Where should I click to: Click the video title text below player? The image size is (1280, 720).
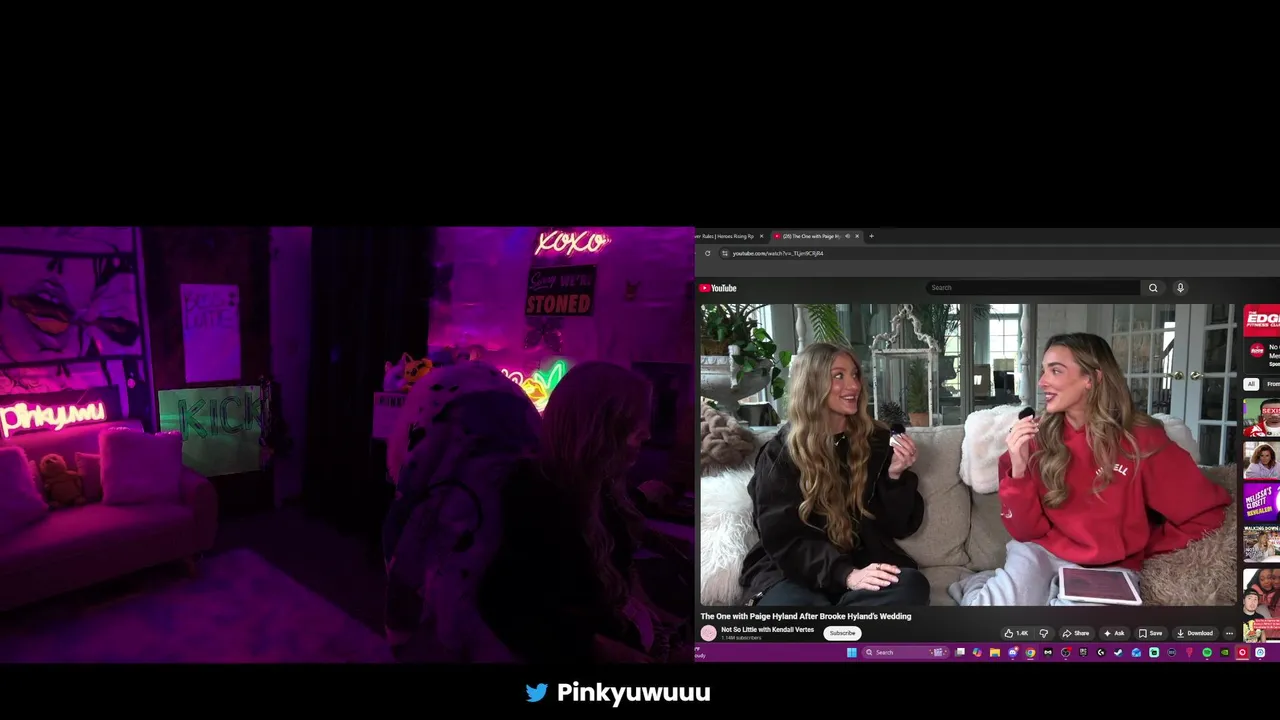pos(806,616)
